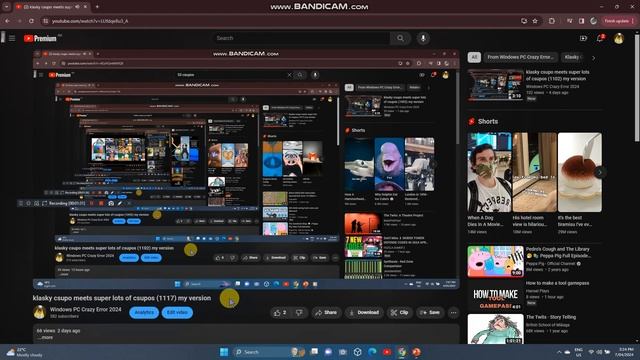Open Chrome from the taskbar
The width and height of the screenshot is (640, 360).
[402, 352]
